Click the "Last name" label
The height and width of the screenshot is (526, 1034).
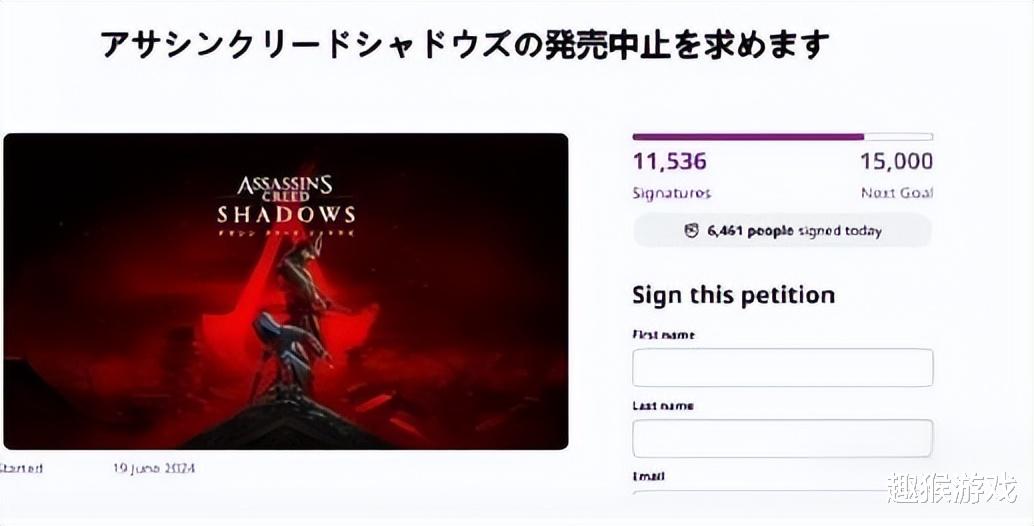coord(663,406)
